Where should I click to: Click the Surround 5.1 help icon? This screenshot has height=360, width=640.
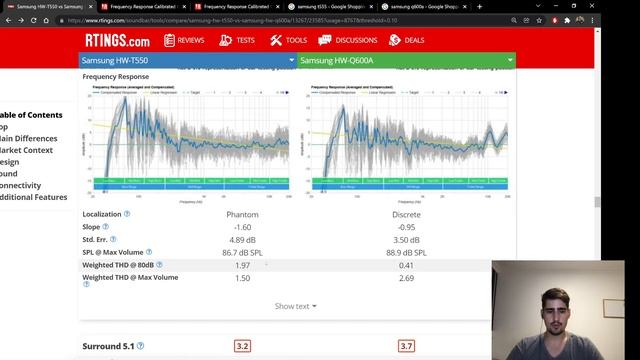(x=140, y=346)
